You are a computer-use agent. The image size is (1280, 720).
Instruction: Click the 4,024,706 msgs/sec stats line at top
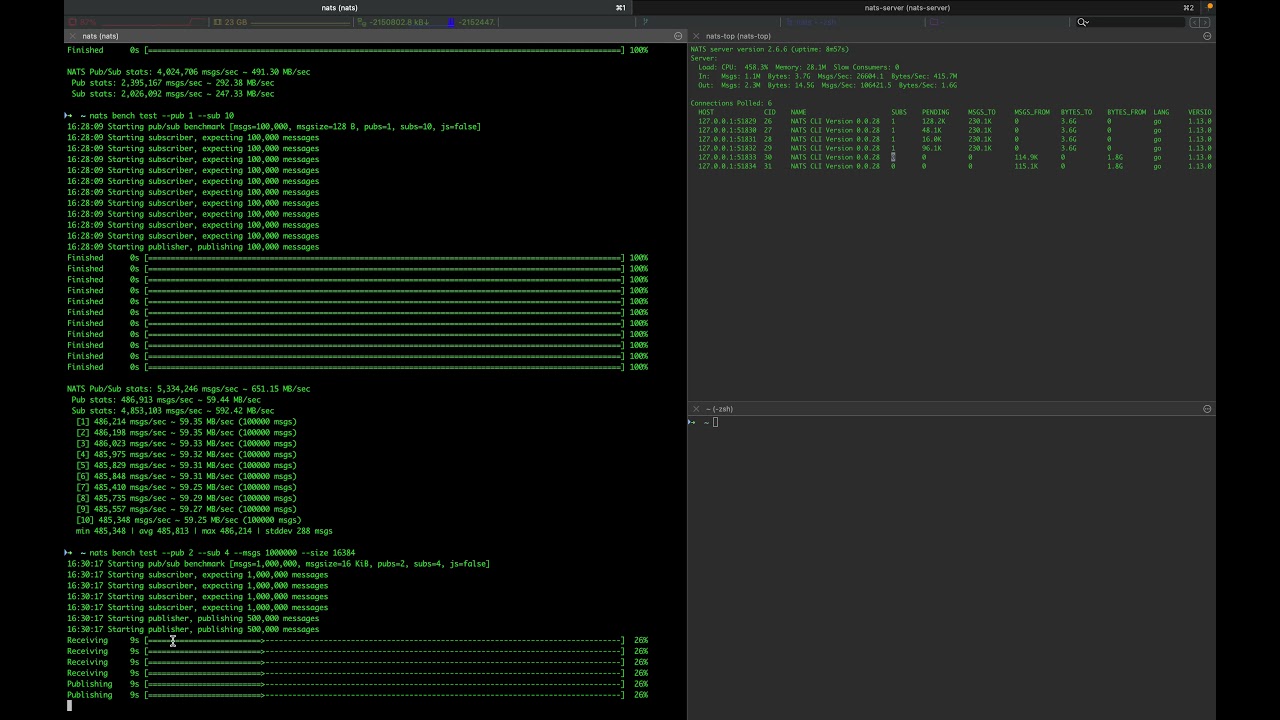[188, 72]
